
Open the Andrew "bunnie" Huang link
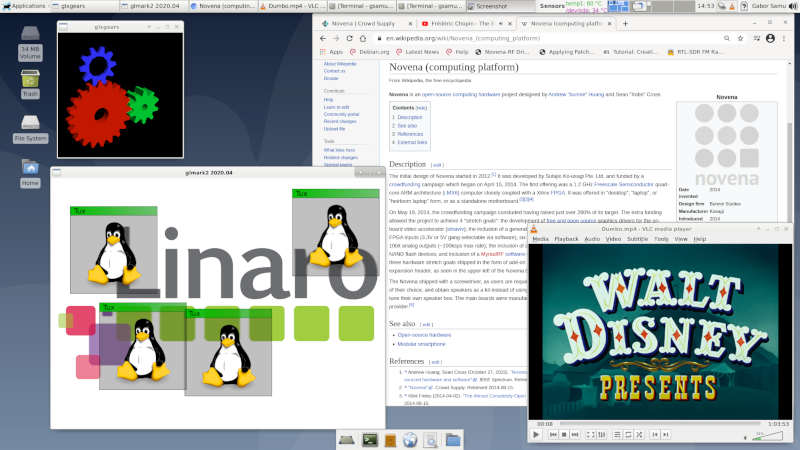tap(576, 94)
